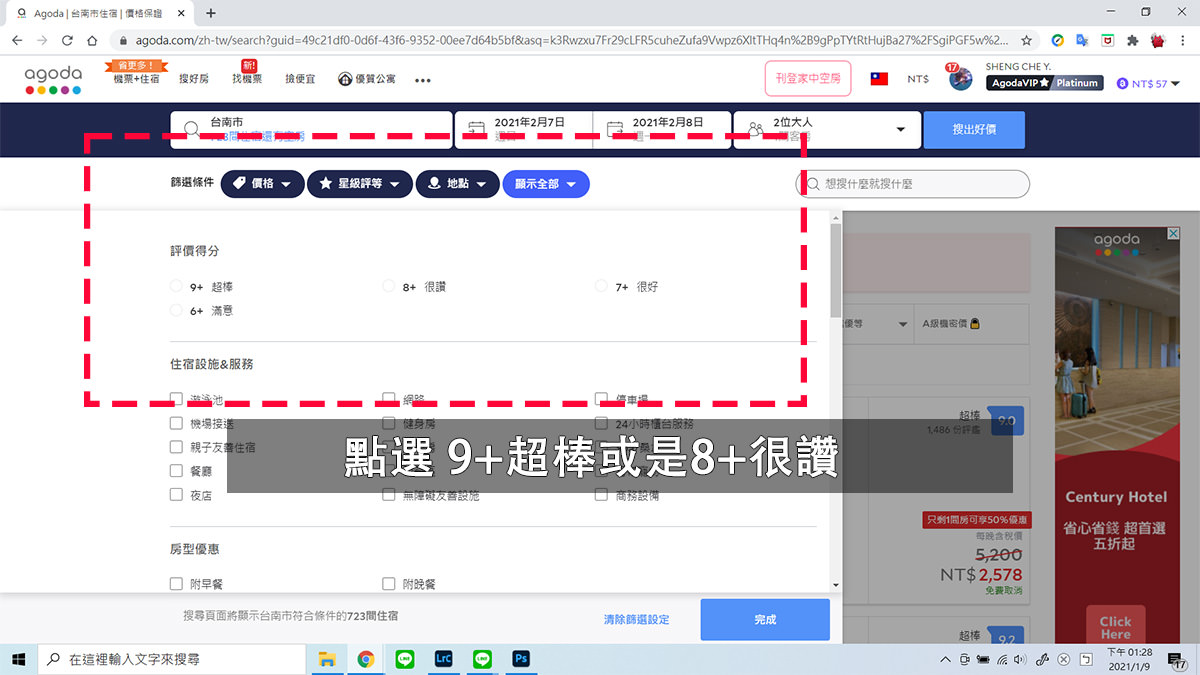Click the search magnifier beside 台南市
Image resolution: width=1200 pixels, height=675 pixels.
[x=192, y=128]
